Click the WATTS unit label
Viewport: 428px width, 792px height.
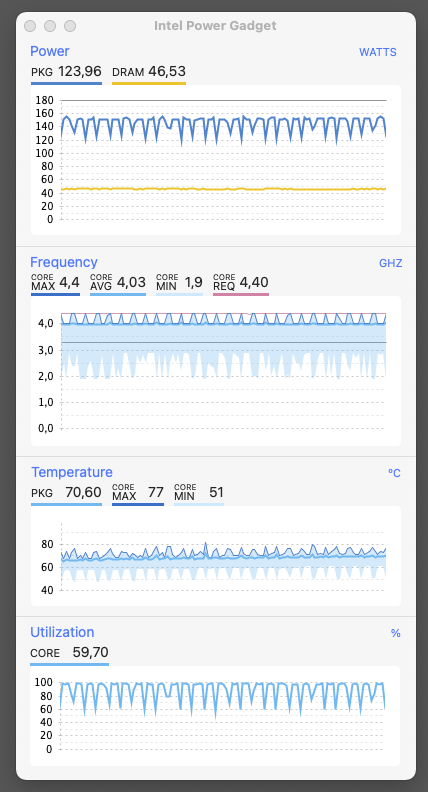tap(377, 52)
